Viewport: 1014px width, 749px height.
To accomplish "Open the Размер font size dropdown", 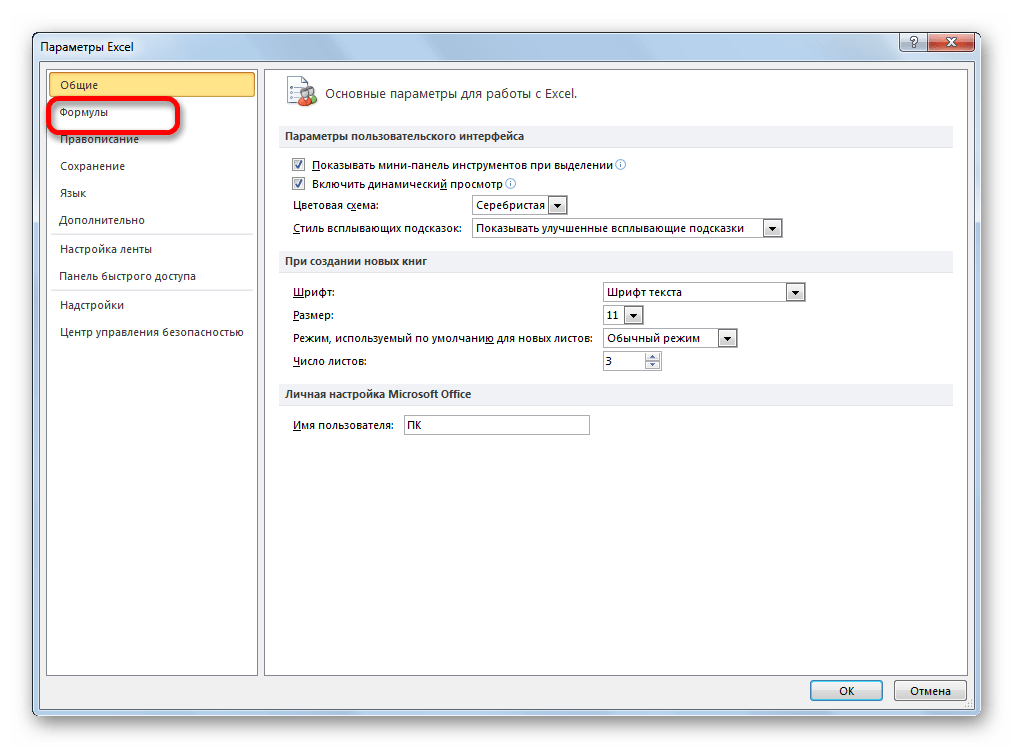I will pyautogui.click(x=634, y=316).
